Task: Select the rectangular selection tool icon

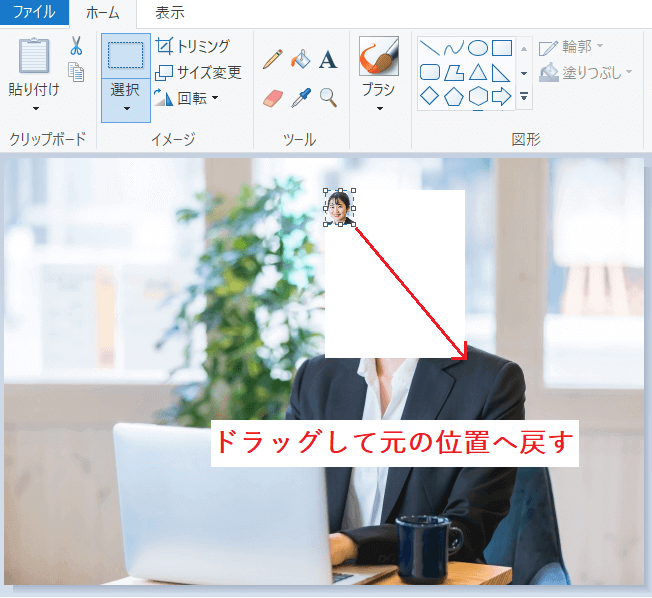Action: tap(126, 55)
